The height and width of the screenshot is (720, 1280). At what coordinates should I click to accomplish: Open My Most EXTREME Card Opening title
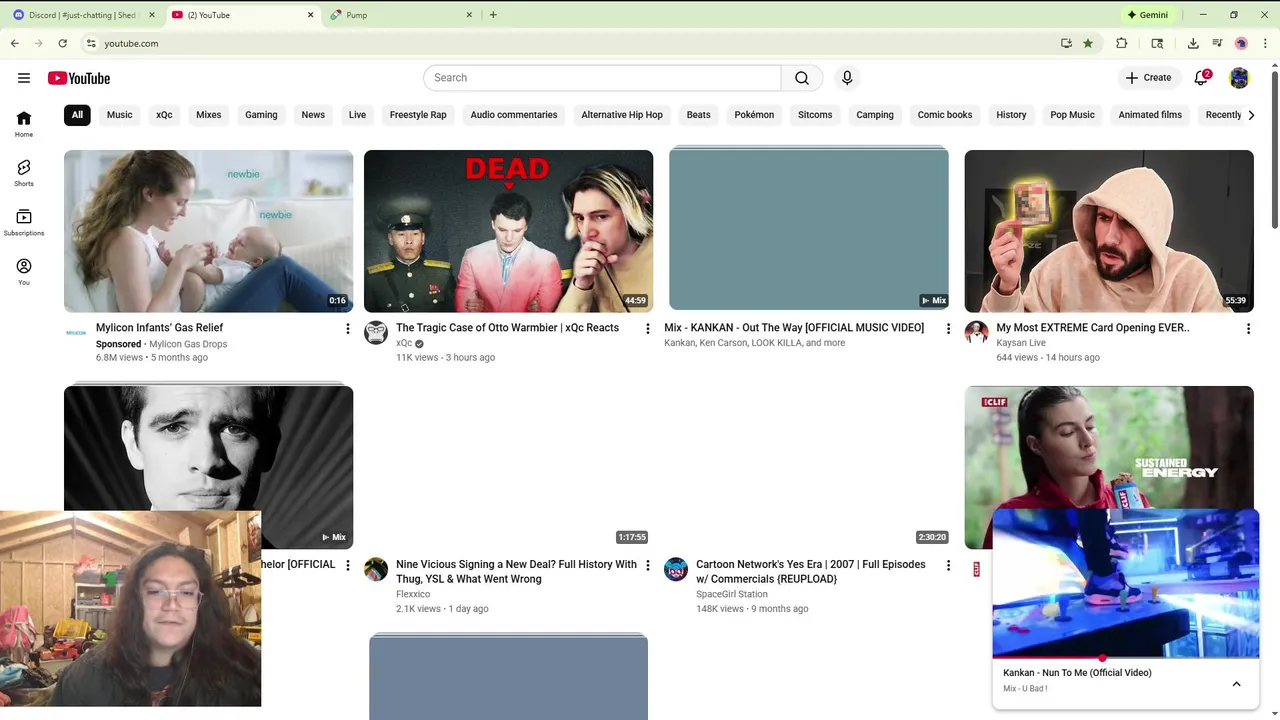coord(1093,328)
